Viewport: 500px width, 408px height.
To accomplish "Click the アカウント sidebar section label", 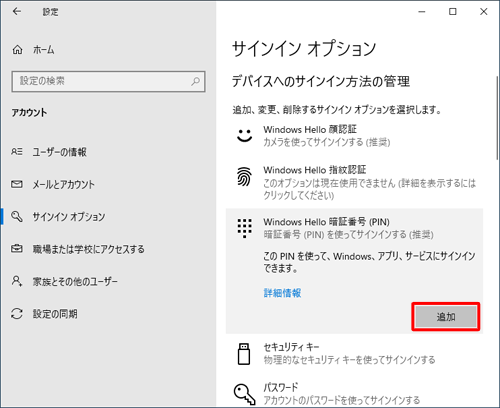I will (29, 113).
